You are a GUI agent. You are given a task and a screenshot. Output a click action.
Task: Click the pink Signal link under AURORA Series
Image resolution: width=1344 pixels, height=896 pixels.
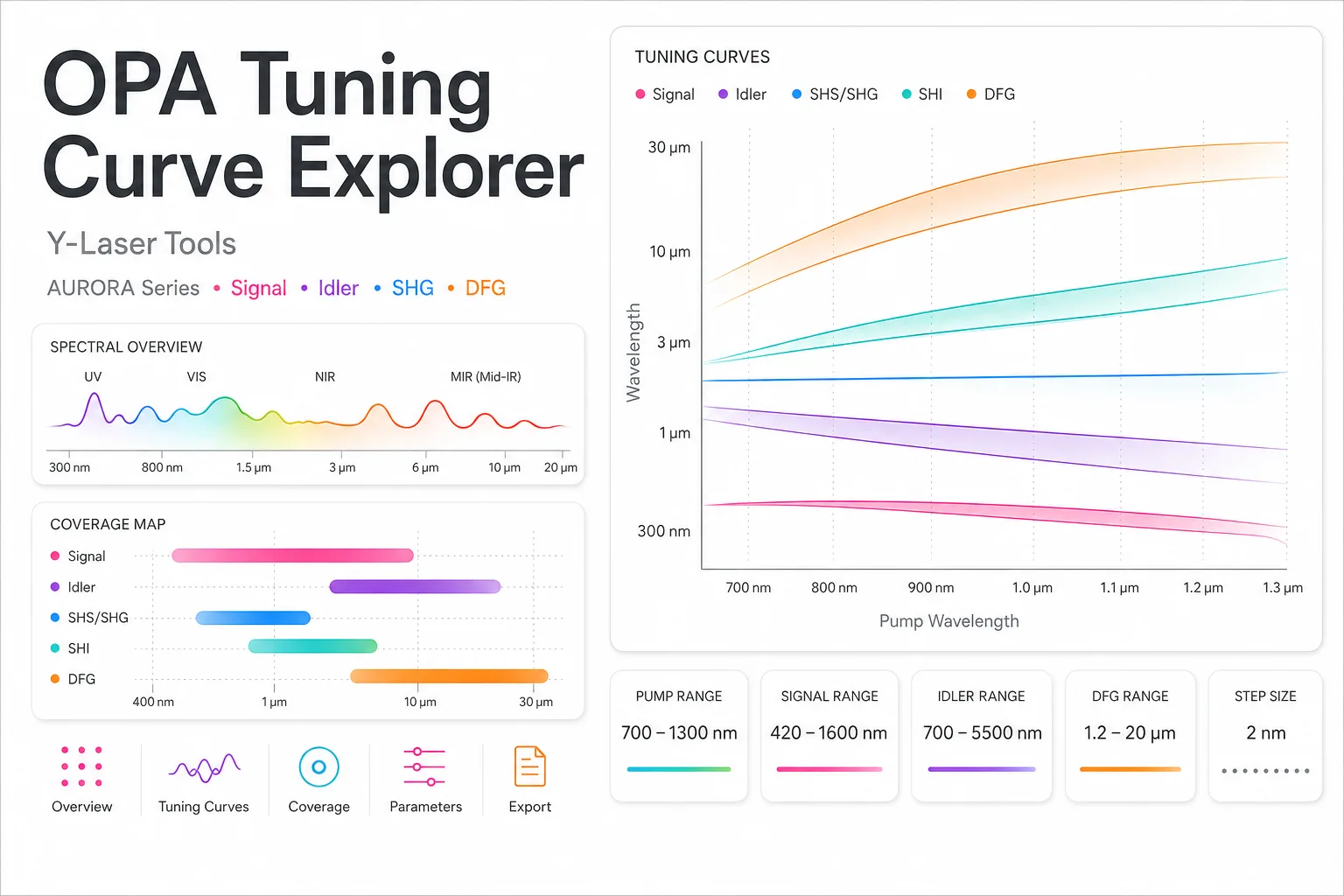(x=258, y=288)
